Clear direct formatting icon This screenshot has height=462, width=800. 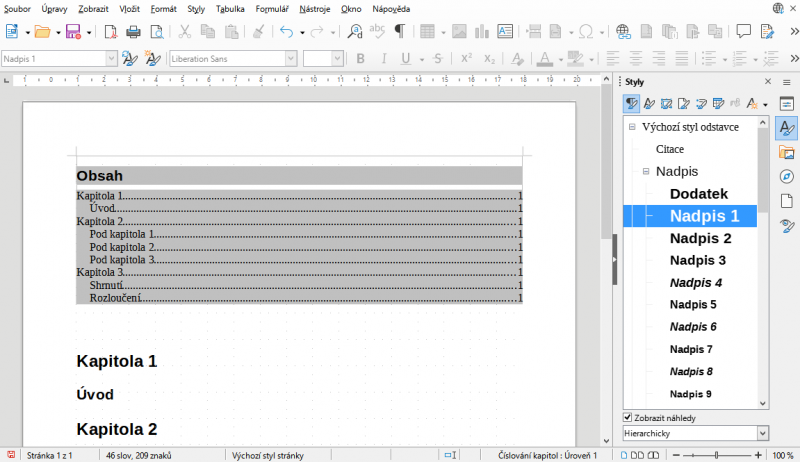pyautogui.click(x=517, y=59)
